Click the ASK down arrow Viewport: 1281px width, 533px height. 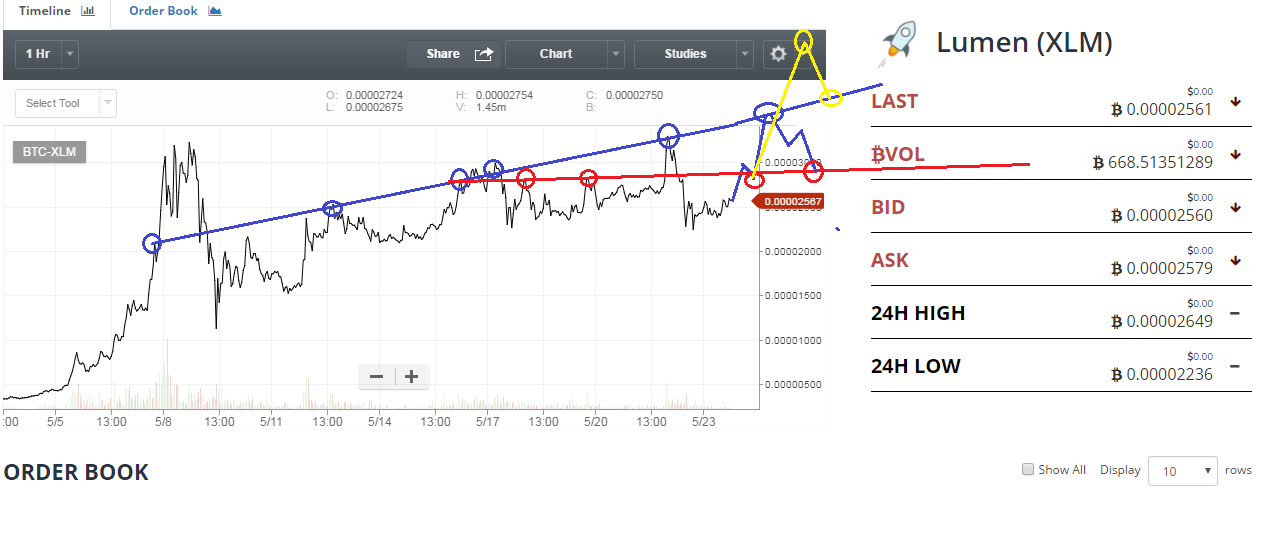click(1236, 260)
